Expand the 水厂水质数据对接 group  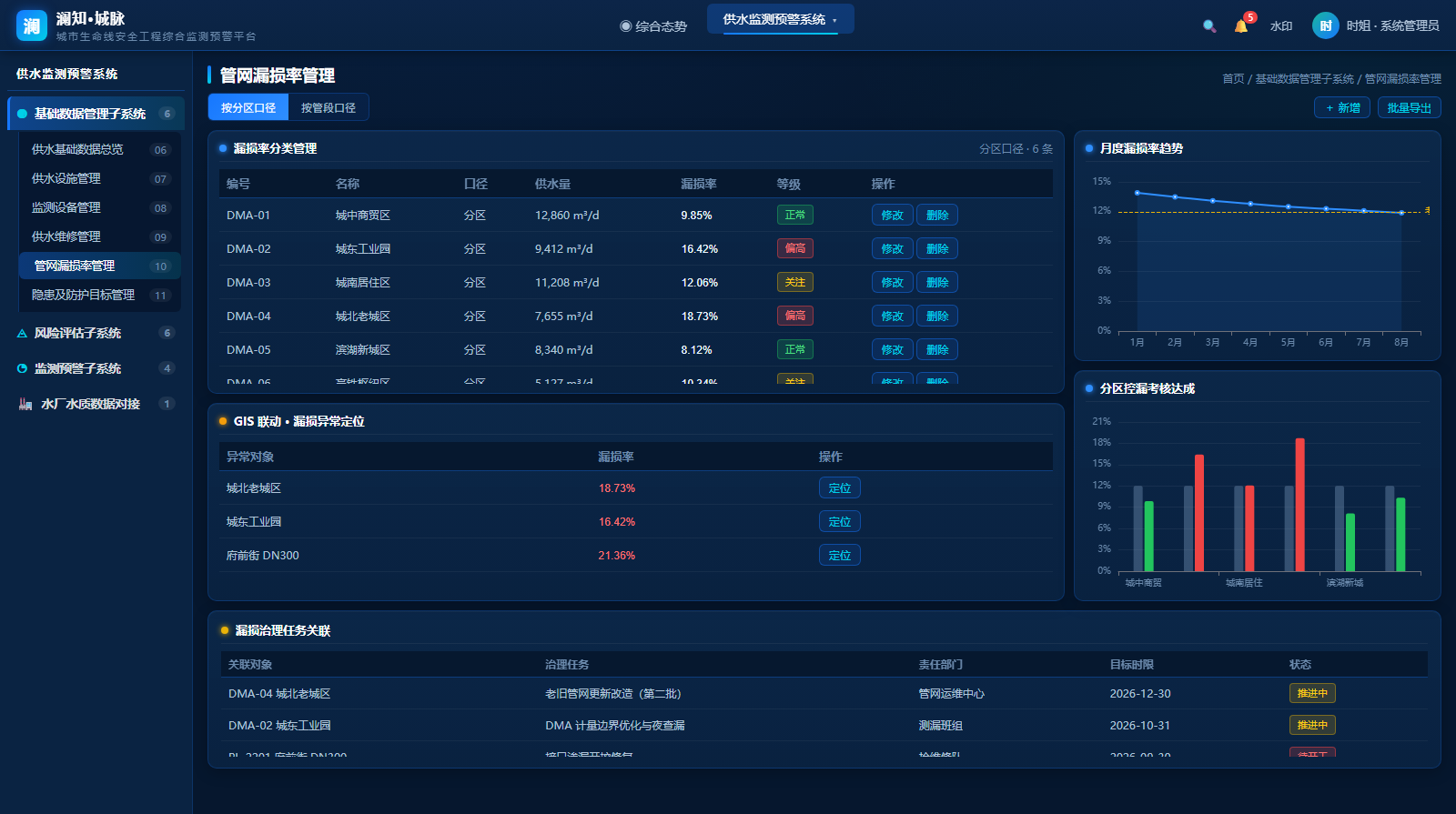click(96, 404)
